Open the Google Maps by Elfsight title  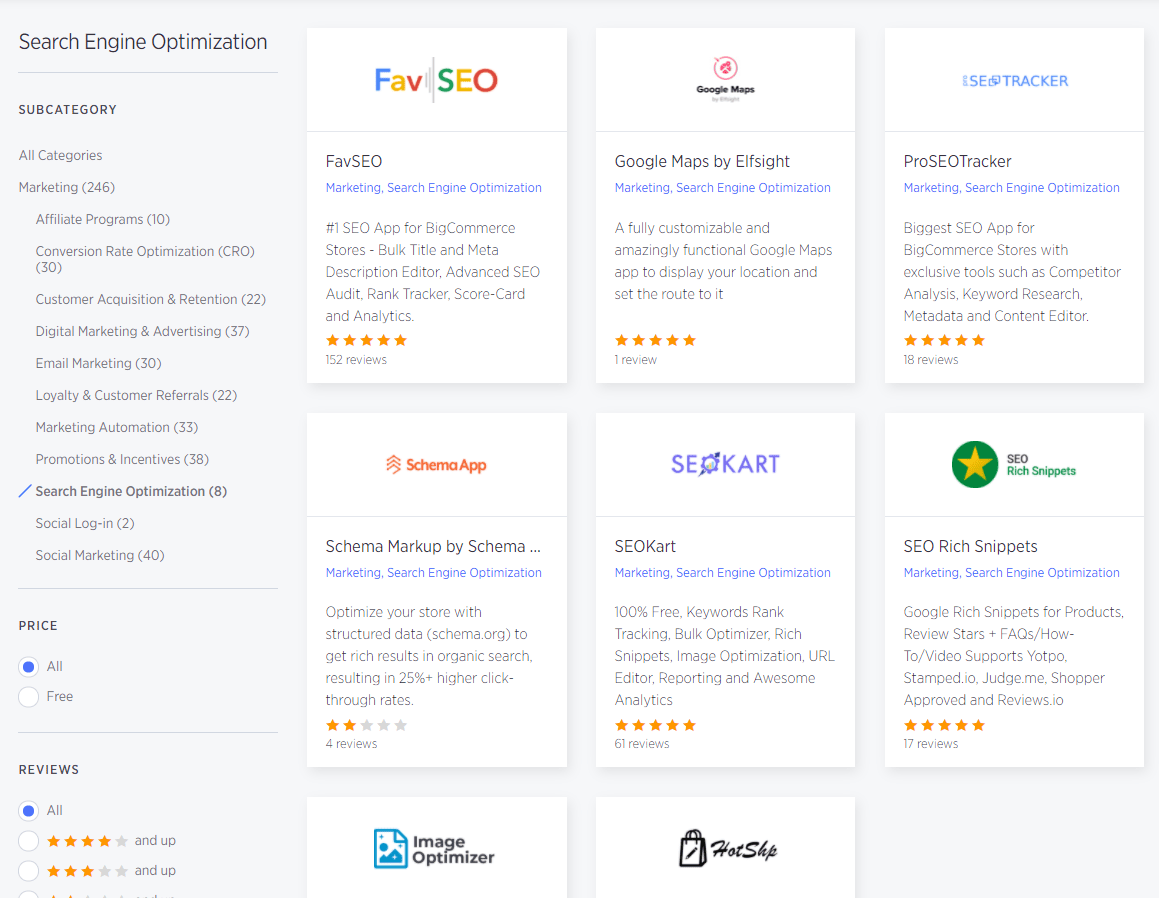tap(702, 161)
